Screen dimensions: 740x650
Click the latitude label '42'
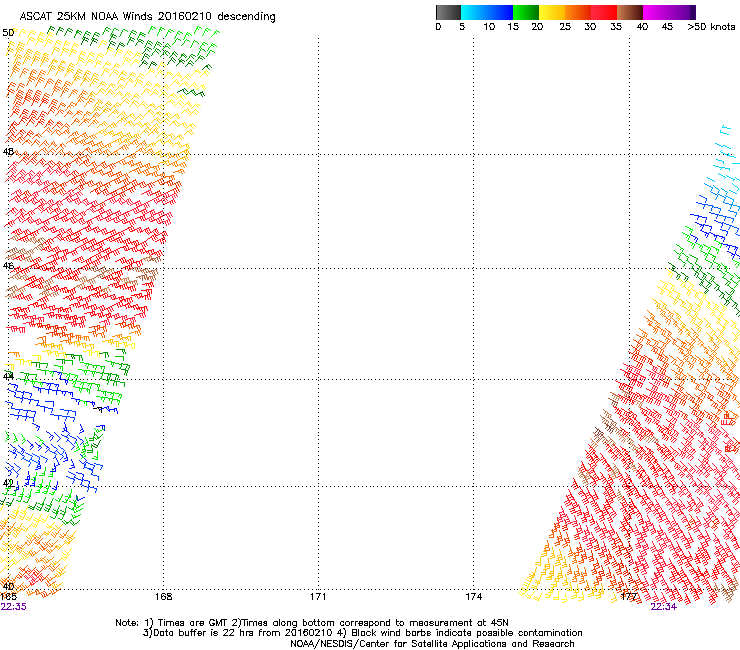tap(8, 483)
